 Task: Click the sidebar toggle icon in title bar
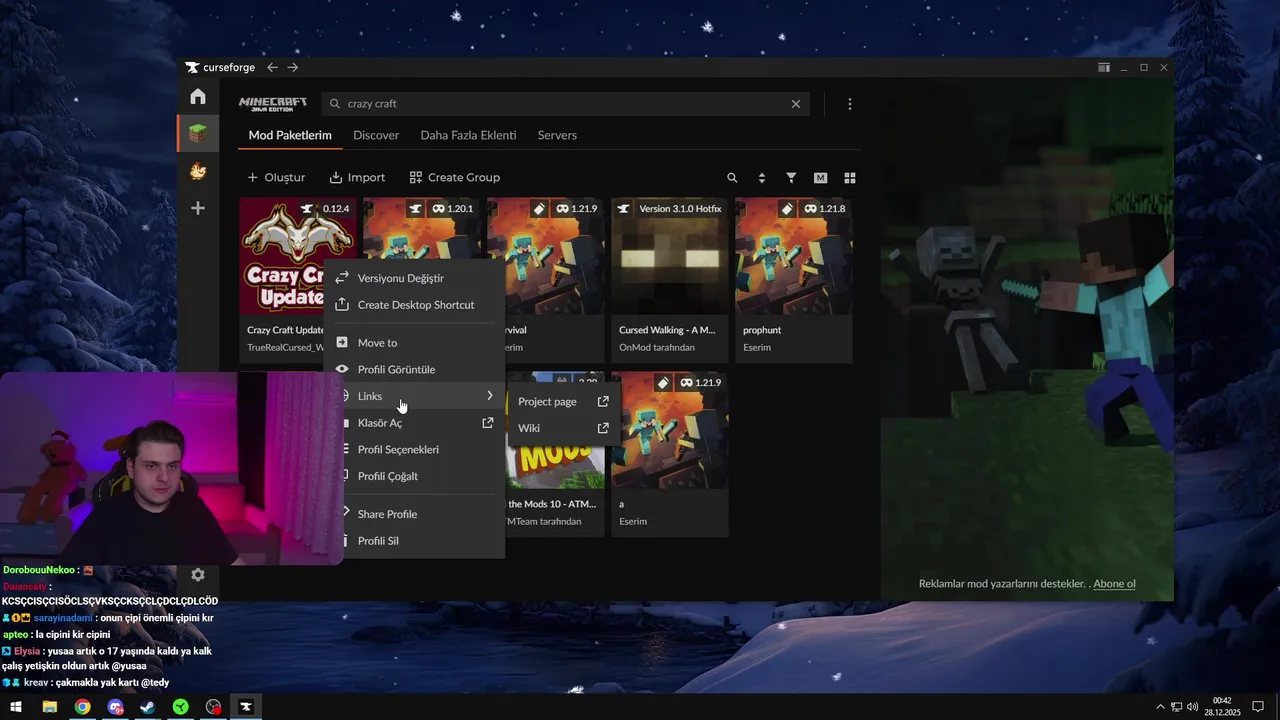tap(1104, 68)
